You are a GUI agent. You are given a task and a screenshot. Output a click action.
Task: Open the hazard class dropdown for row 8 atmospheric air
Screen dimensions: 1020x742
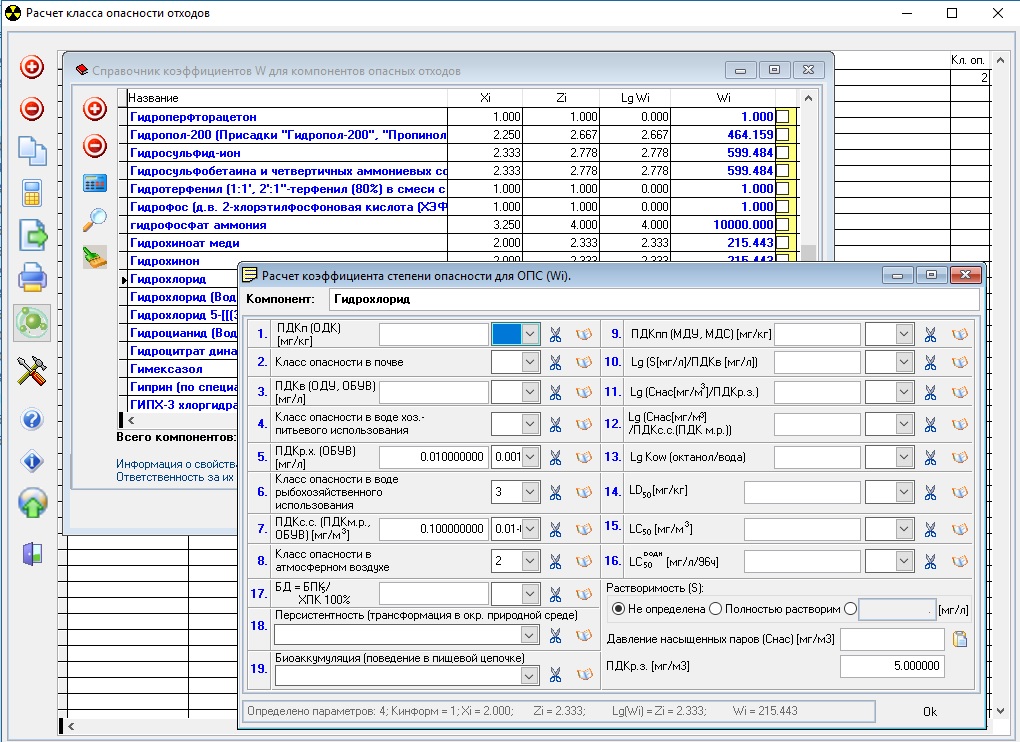[530, 562]
